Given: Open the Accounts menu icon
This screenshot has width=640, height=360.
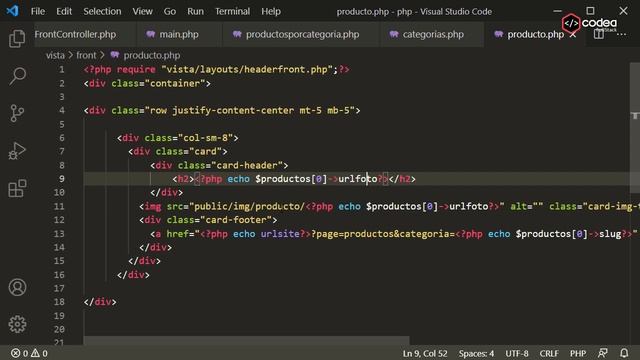Looking at the screenshot, I should click(17, 287).
